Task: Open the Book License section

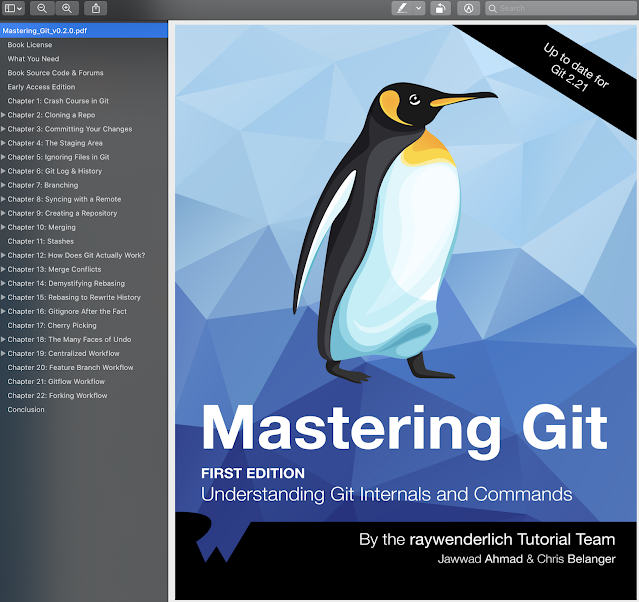Action: tap(30, 45)
